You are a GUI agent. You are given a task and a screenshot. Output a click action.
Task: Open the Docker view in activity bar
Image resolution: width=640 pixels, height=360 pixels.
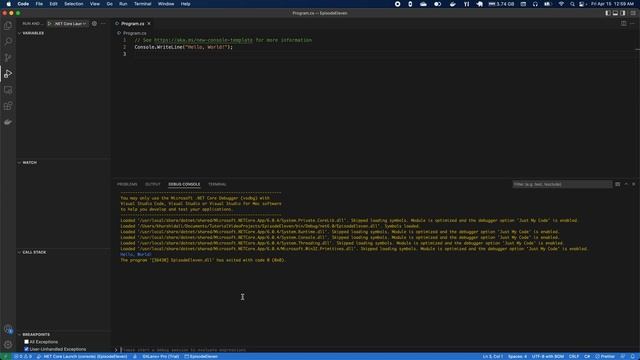pos(8,122)
